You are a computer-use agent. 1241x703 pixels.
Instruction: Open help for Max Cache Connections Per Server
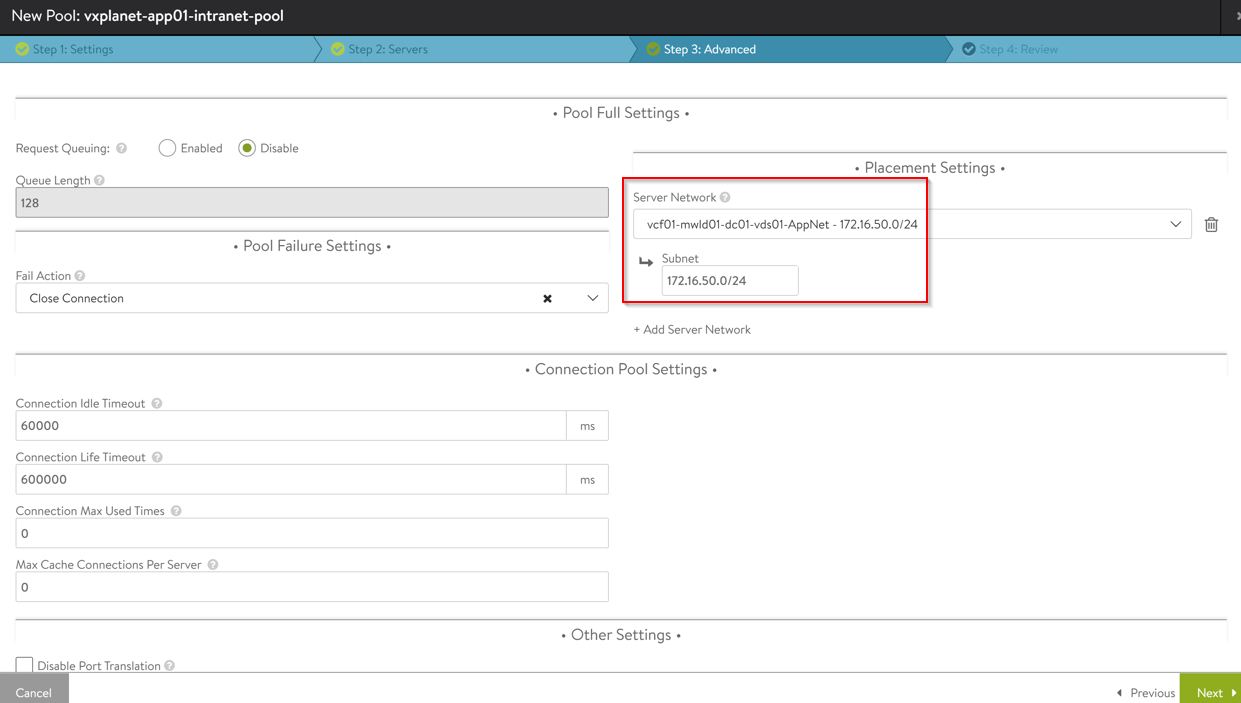tap(213, 565)
